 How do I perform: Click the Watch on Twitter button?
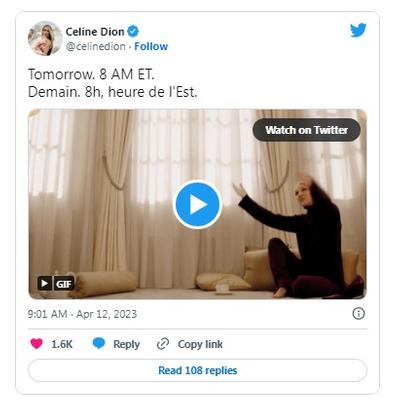307,130
